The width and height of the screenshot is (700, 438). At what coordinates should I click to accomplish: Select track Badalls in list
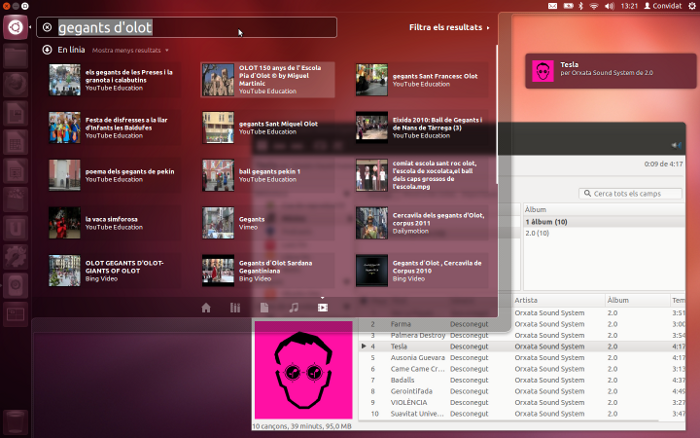pos(521,380)
